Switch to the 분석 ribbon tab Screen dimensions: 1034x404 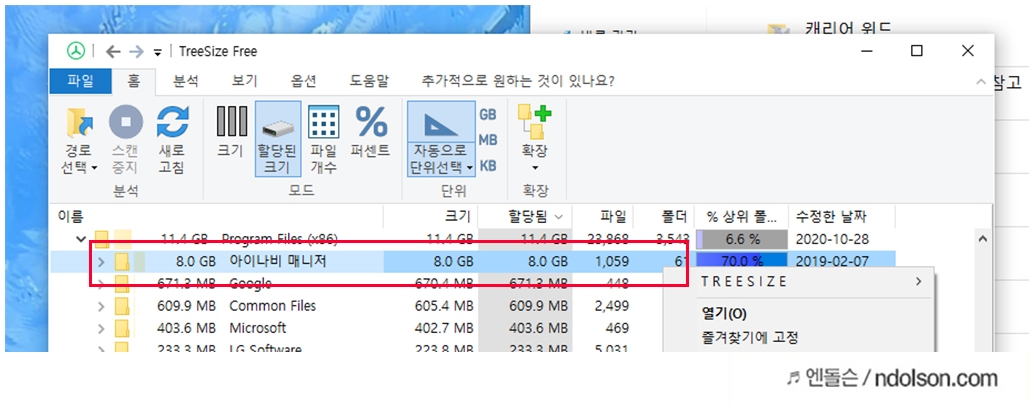coord(185,81)
